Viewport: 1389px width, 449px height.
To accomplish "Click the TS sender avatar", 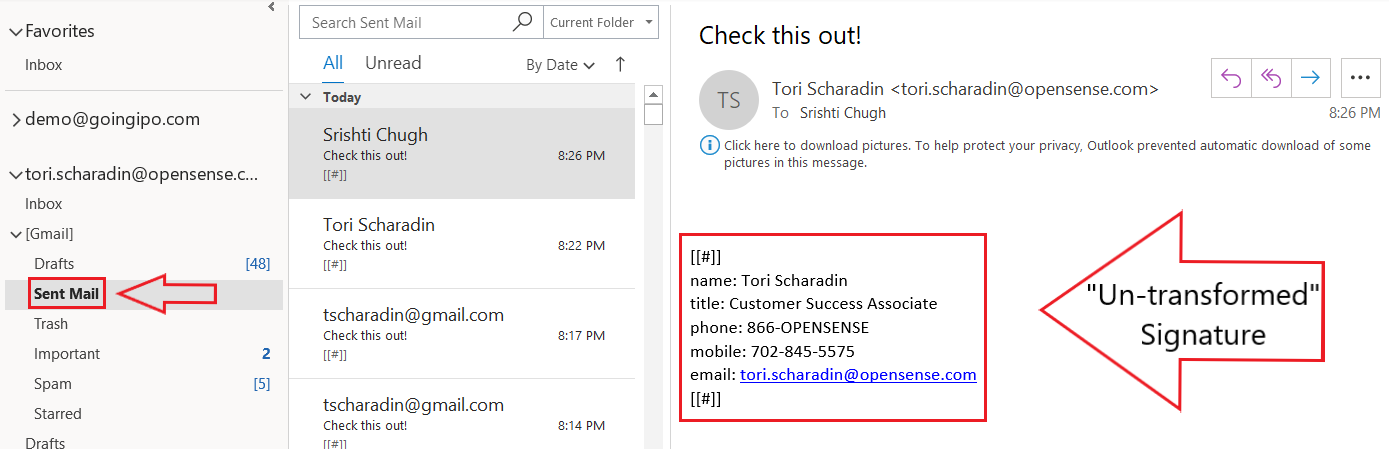I will coord(729,101).
